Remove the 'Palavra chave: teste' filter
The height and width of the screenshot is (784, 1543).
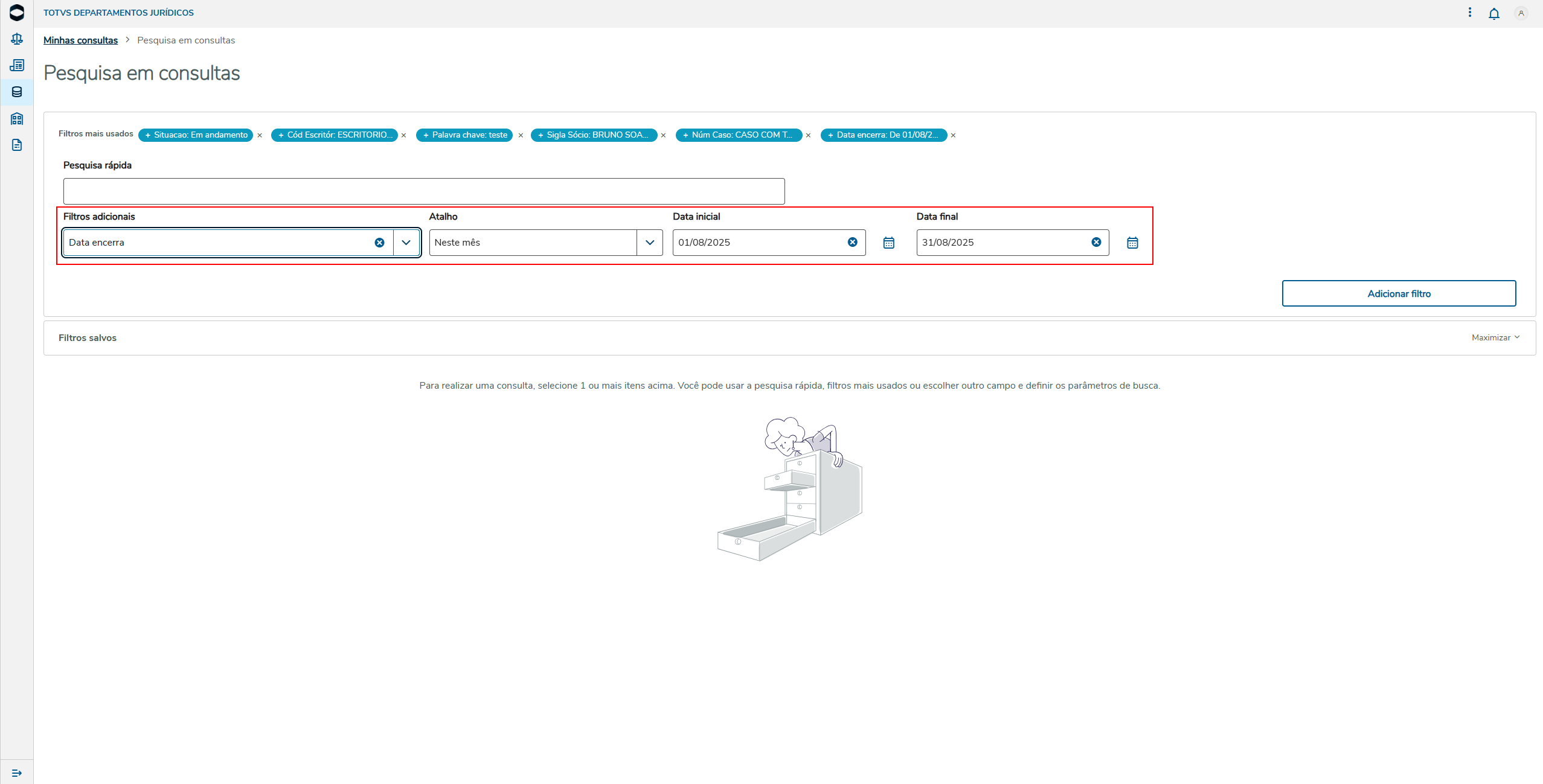521,135
